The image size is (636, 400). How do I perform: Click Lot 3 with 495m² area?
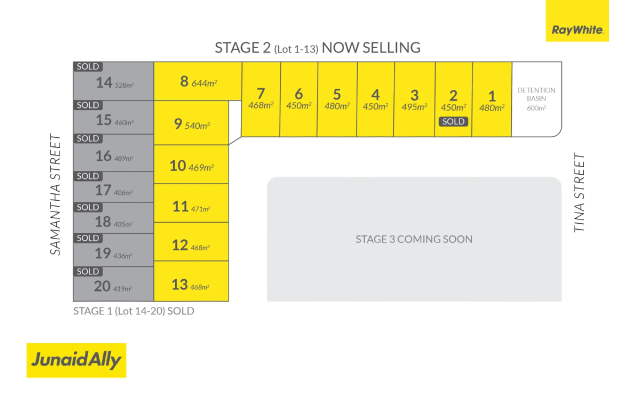(x=413, y=99)
